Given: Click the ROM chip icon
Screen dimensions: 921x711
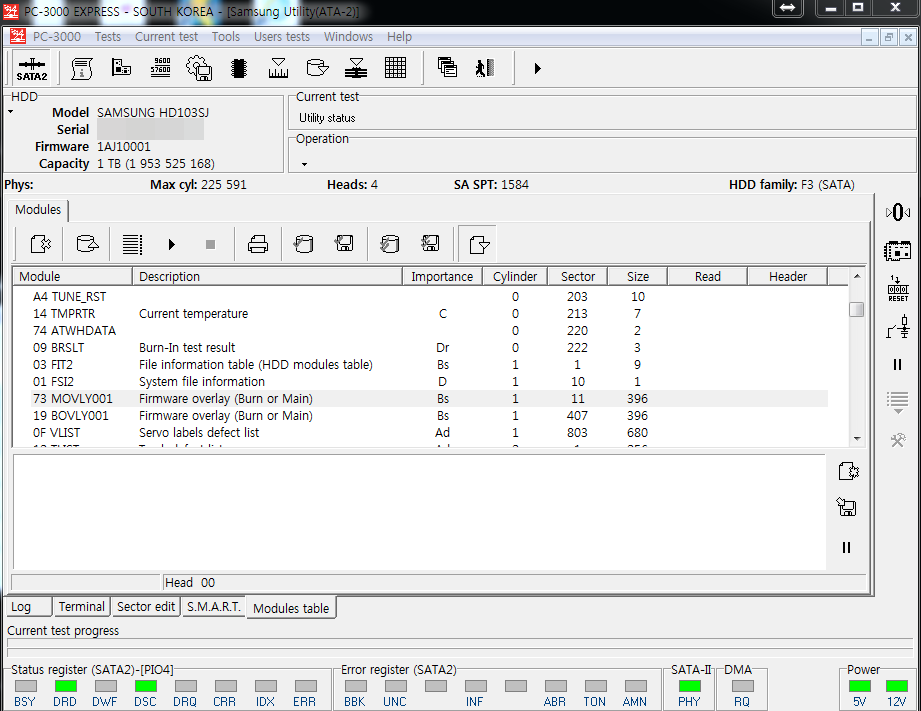Looking at the screenshot, I should (238, 68).
